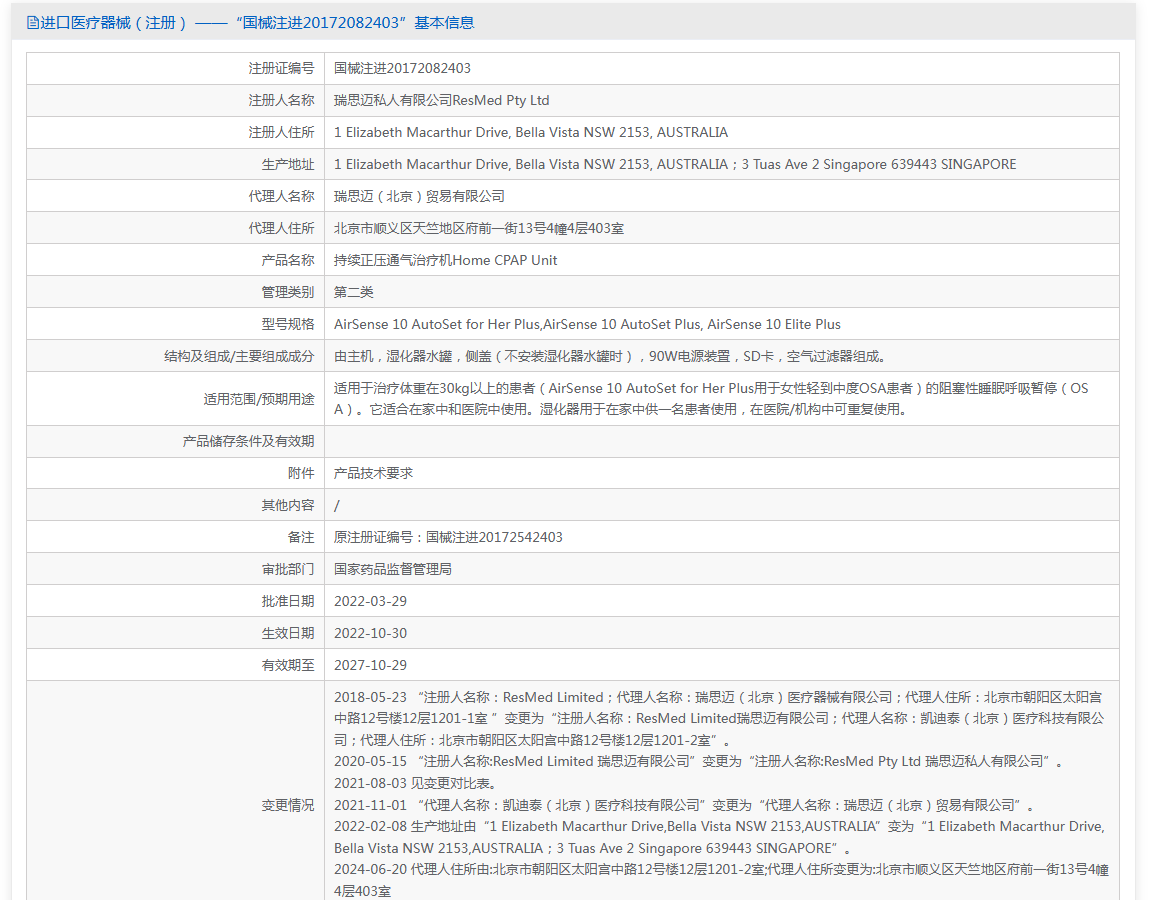The image size is (1162, 900).
Task: Click the 管理类别 row label
Action: point(288,292)
